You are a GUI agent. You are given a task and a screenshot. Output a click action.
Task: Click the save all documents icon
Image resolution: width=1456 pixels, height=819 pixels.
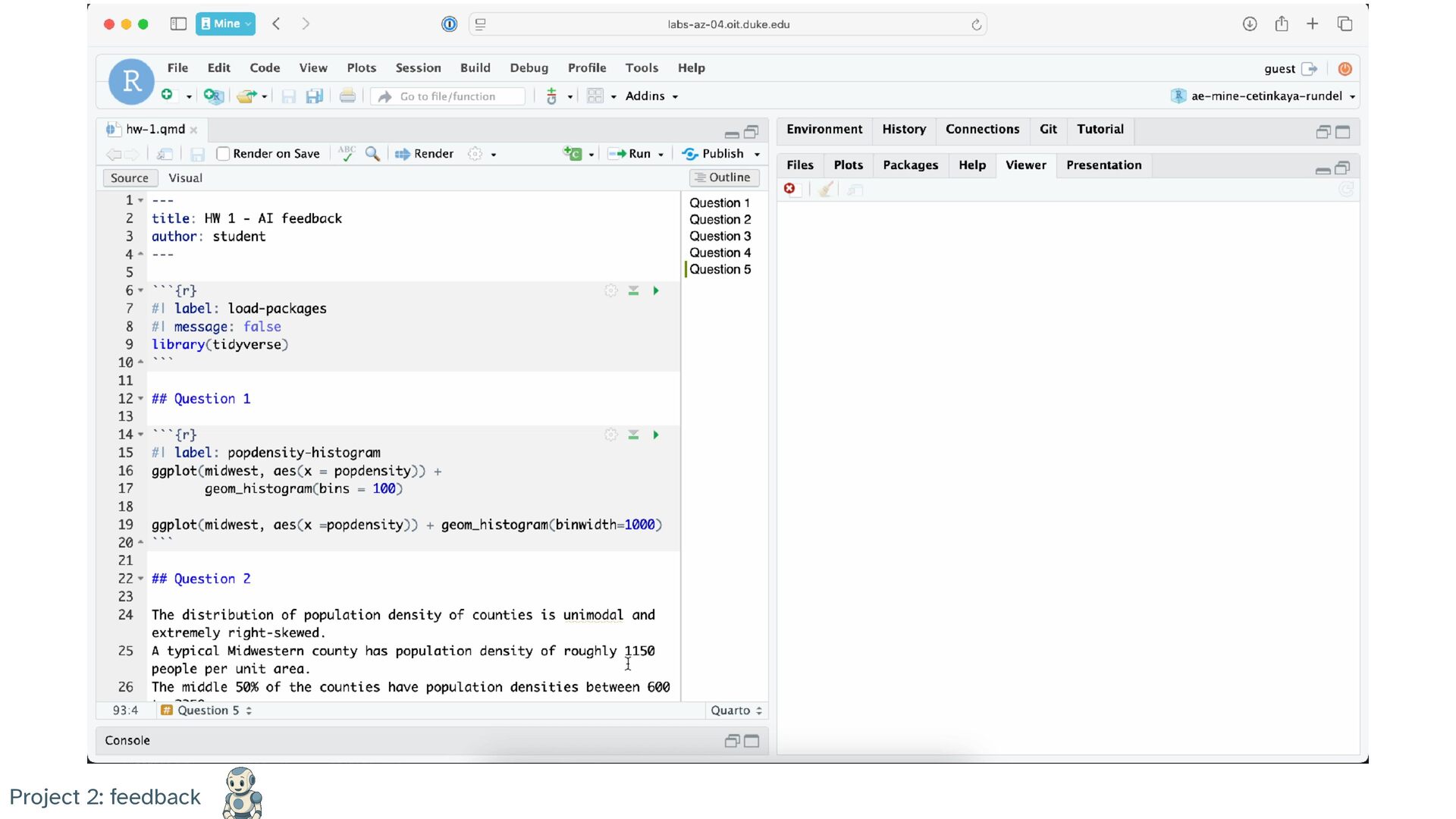click(314, 96)
